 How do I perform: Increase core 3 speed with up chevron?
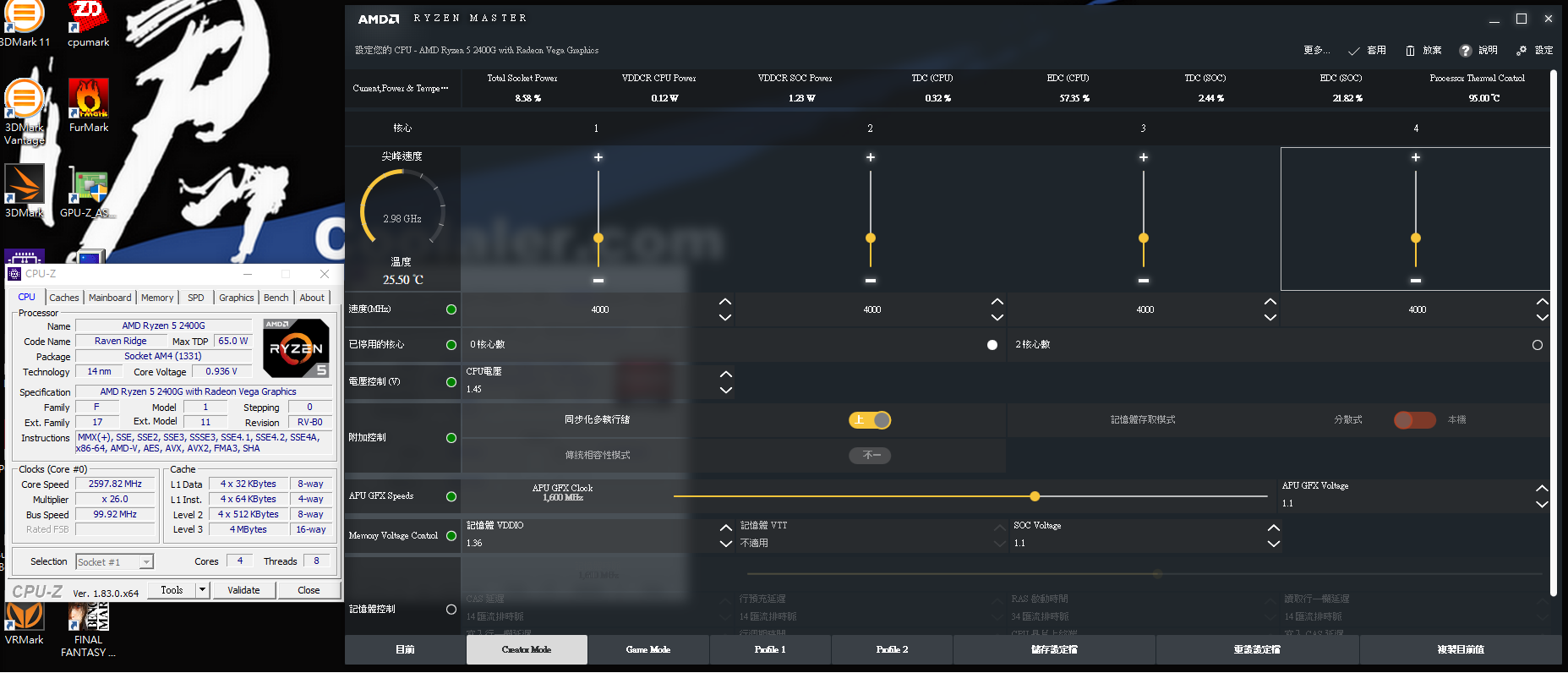tap(1270, 302)
